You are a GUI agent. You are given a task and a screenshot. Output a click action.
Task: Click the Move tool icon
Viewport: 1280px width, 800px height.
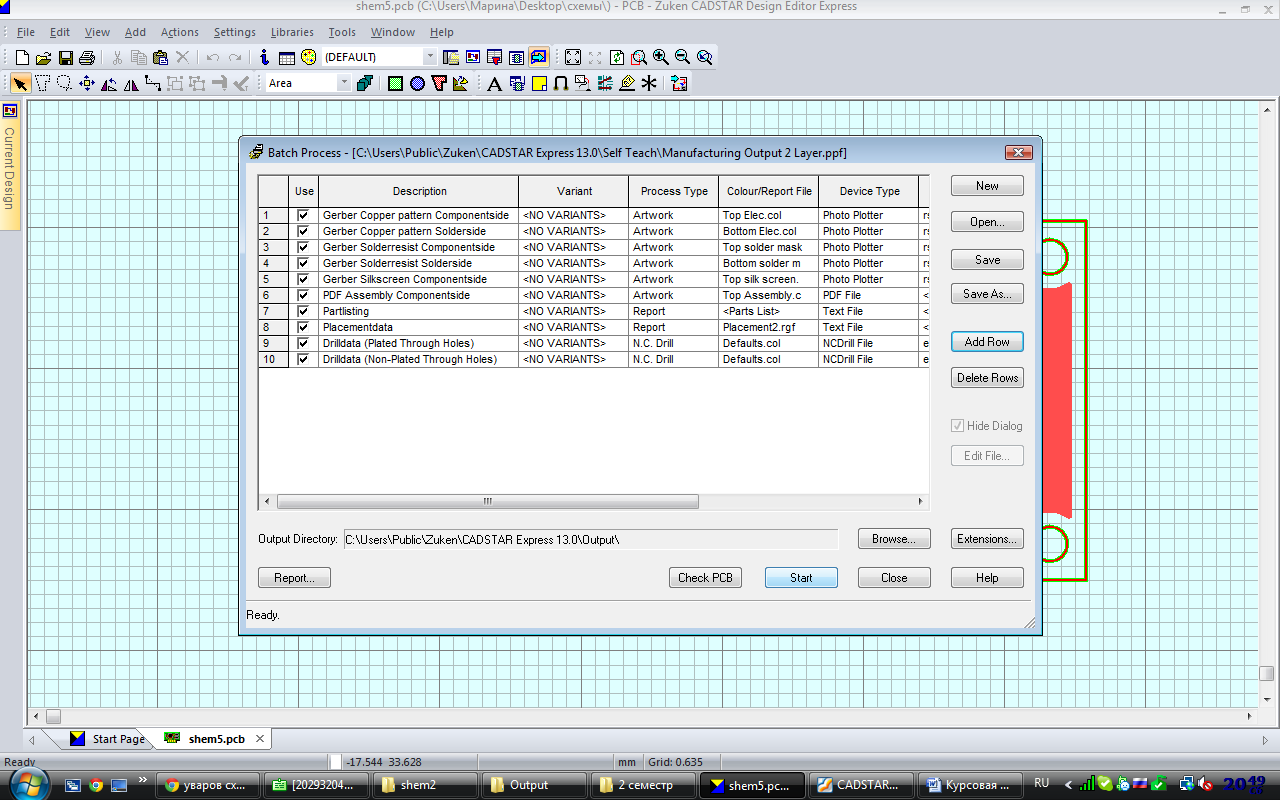87,83
